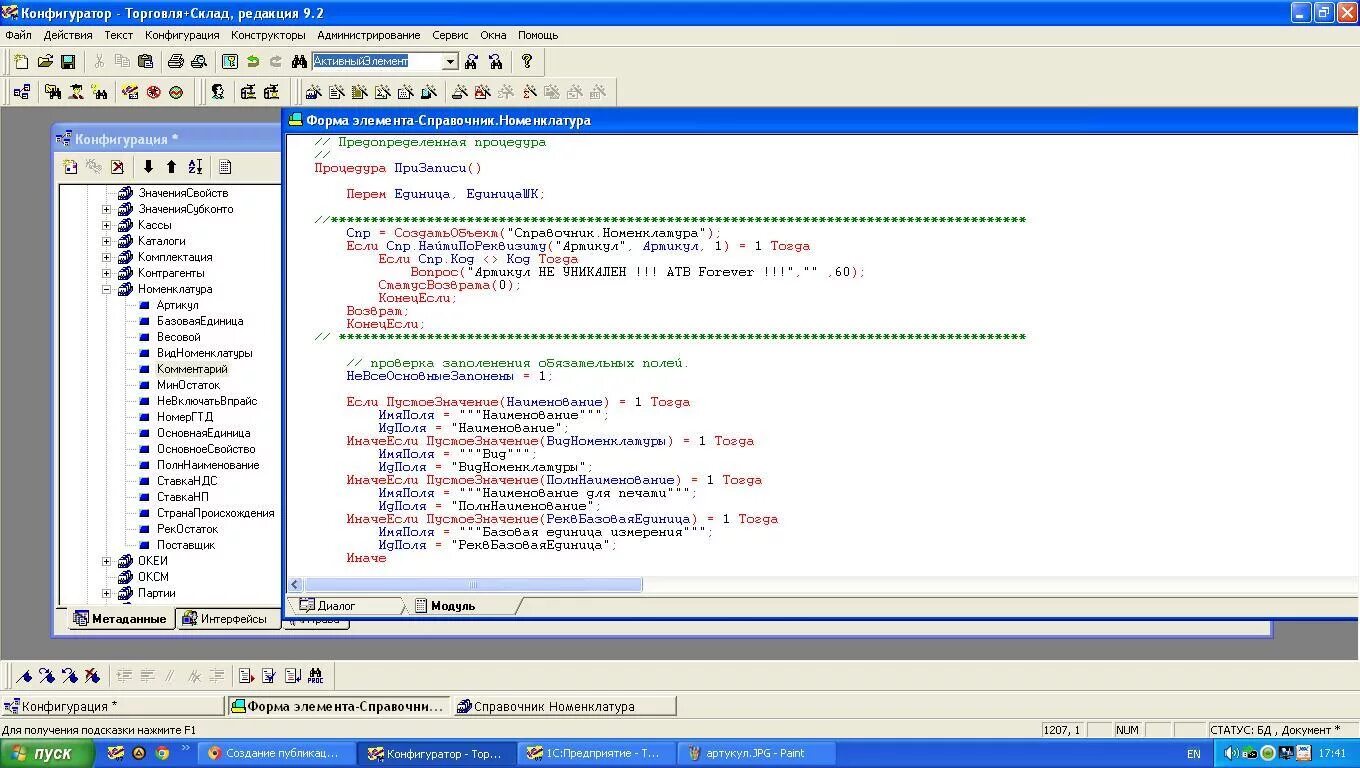Viewport: 1360px width, 768px height.
Task: Click the horizontal scrollbar thumb of code editor
Action: tap(473, 585)
